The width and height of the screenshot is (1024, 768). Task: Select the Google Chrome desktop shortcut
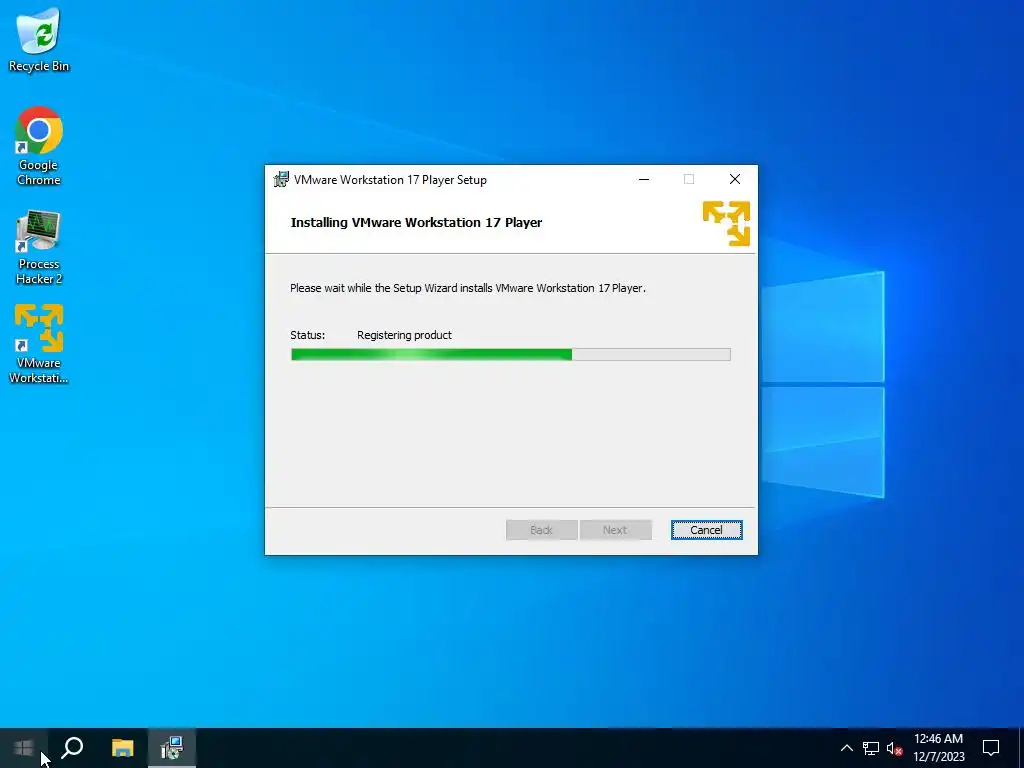click(39, 146)
